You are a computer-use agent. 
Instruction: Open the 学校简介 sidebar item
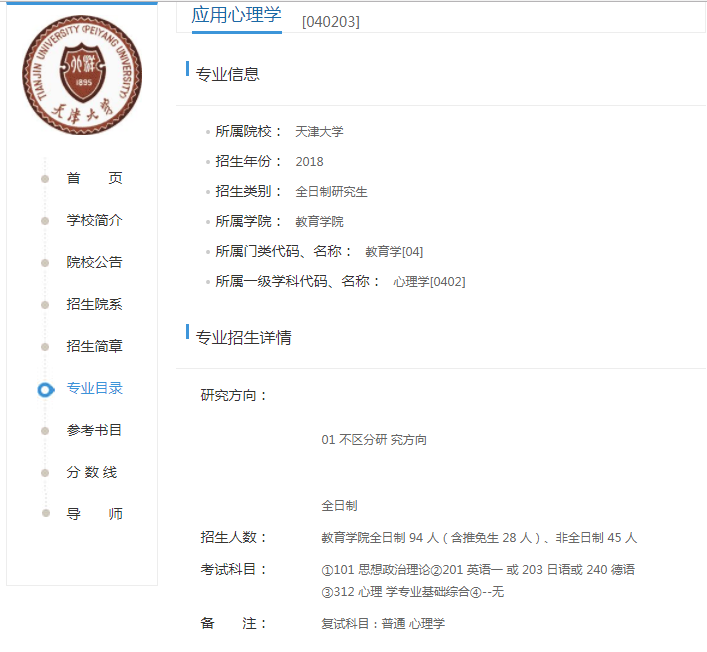tap(95, 220)
